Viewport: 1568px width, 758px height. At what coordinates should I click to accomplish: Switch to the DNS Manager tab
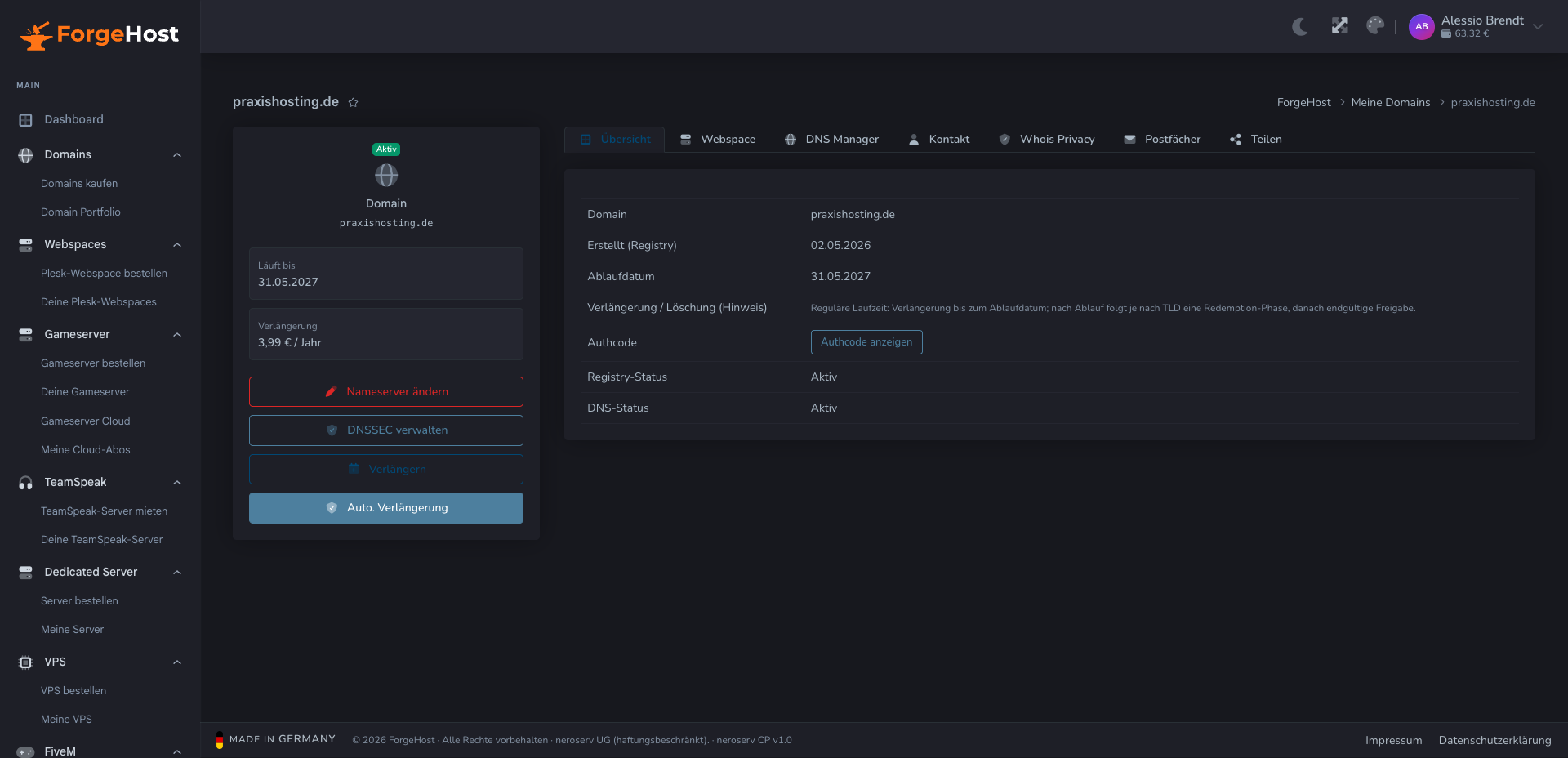pos(831,140)
